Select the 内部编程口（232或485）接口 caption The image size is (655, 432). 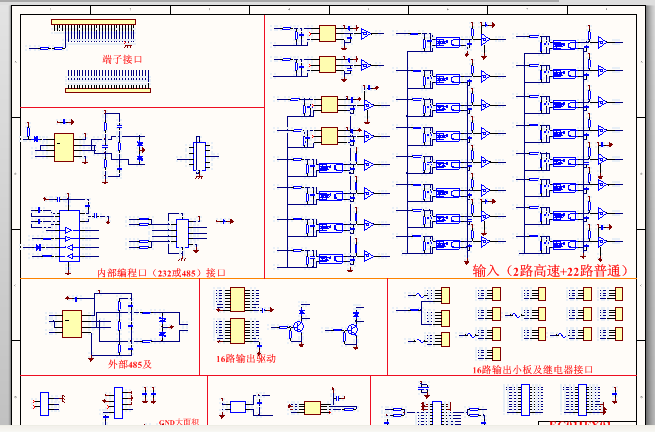tap(161, 273)
